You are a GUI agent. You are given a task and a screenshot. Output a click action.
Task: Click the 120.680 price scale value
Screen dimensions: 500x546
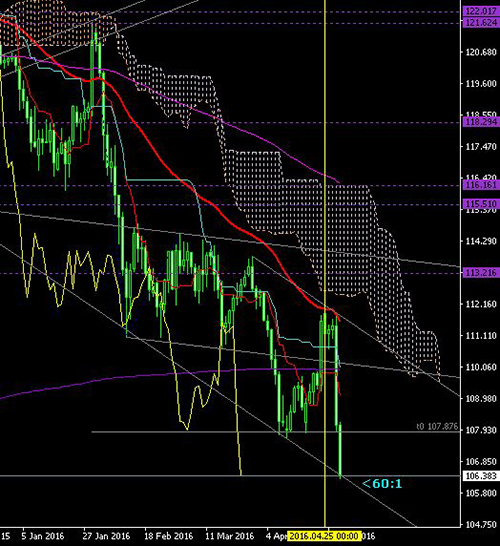481,52
